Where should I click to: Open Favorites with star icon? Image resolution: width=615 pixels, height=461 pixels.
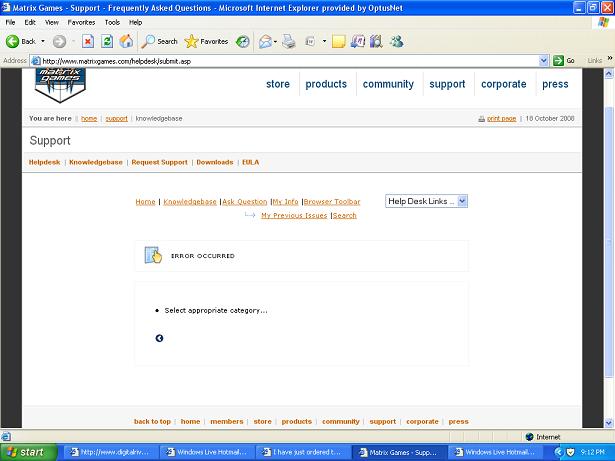(x=206, y=41)
